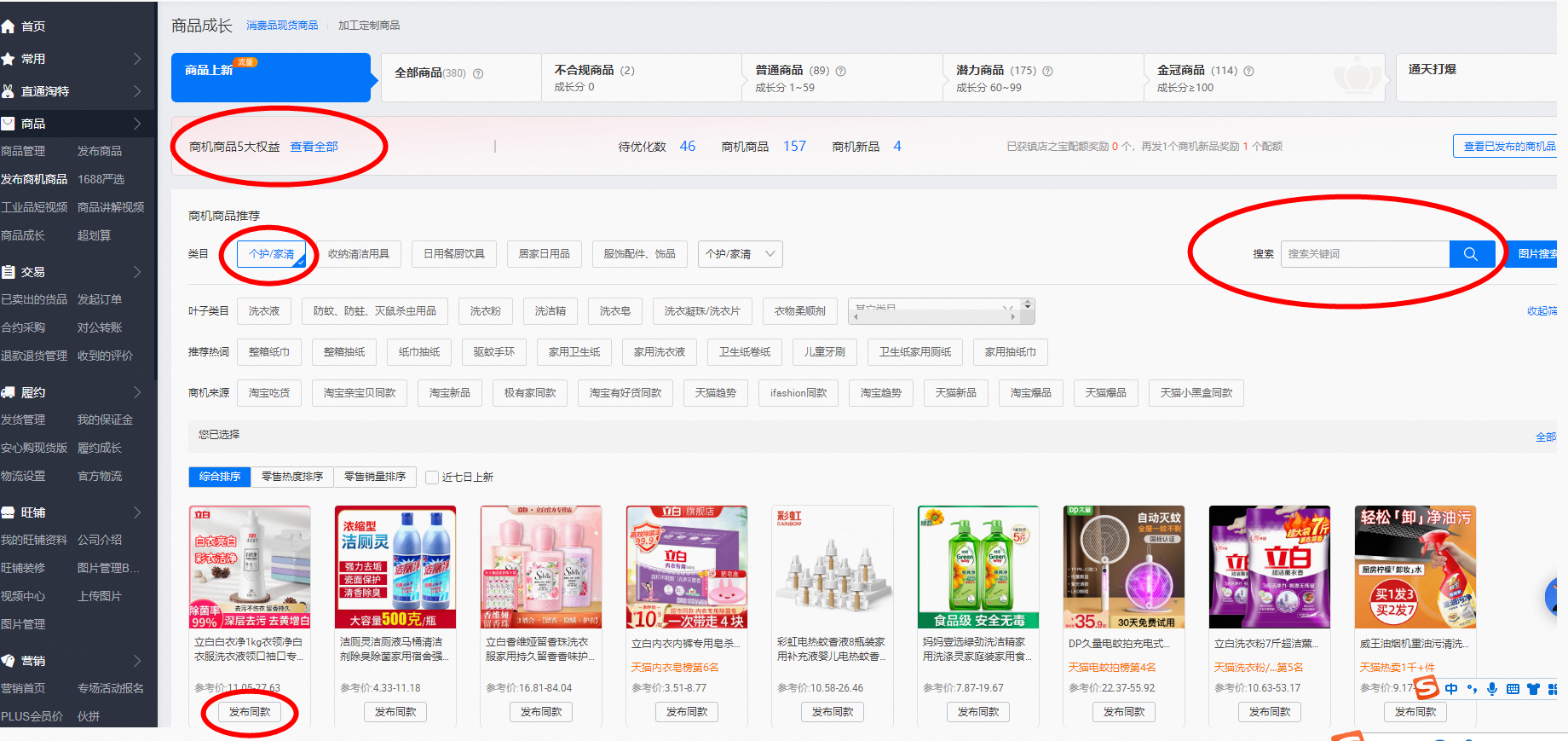Click the star icon beside 常用

click(x=9, y=59)
